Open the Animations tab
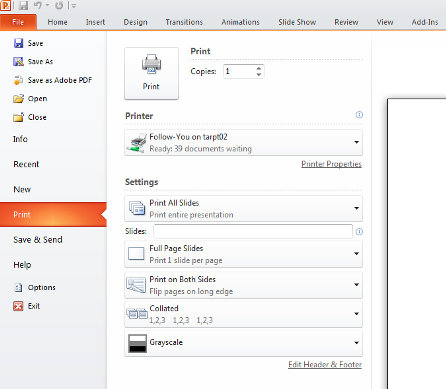Viewport: 446px width, 389px height. pyautogui.click(x=240, y=22)
